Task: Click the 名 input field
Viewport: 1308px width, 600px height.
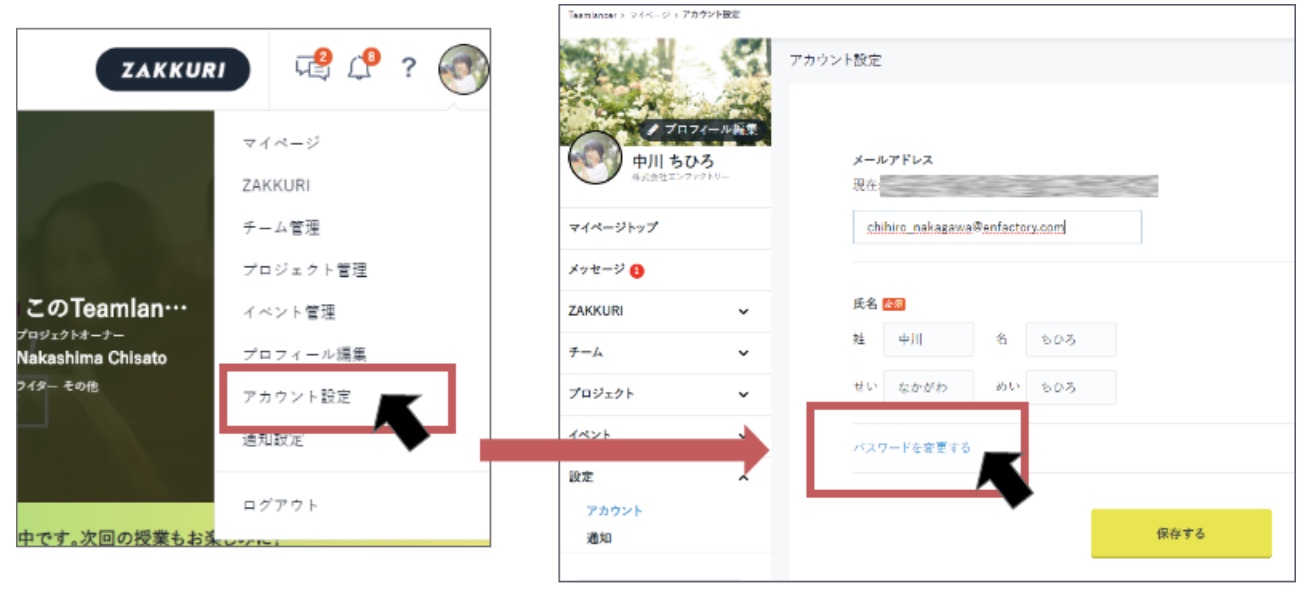Action: (1070, 339)
